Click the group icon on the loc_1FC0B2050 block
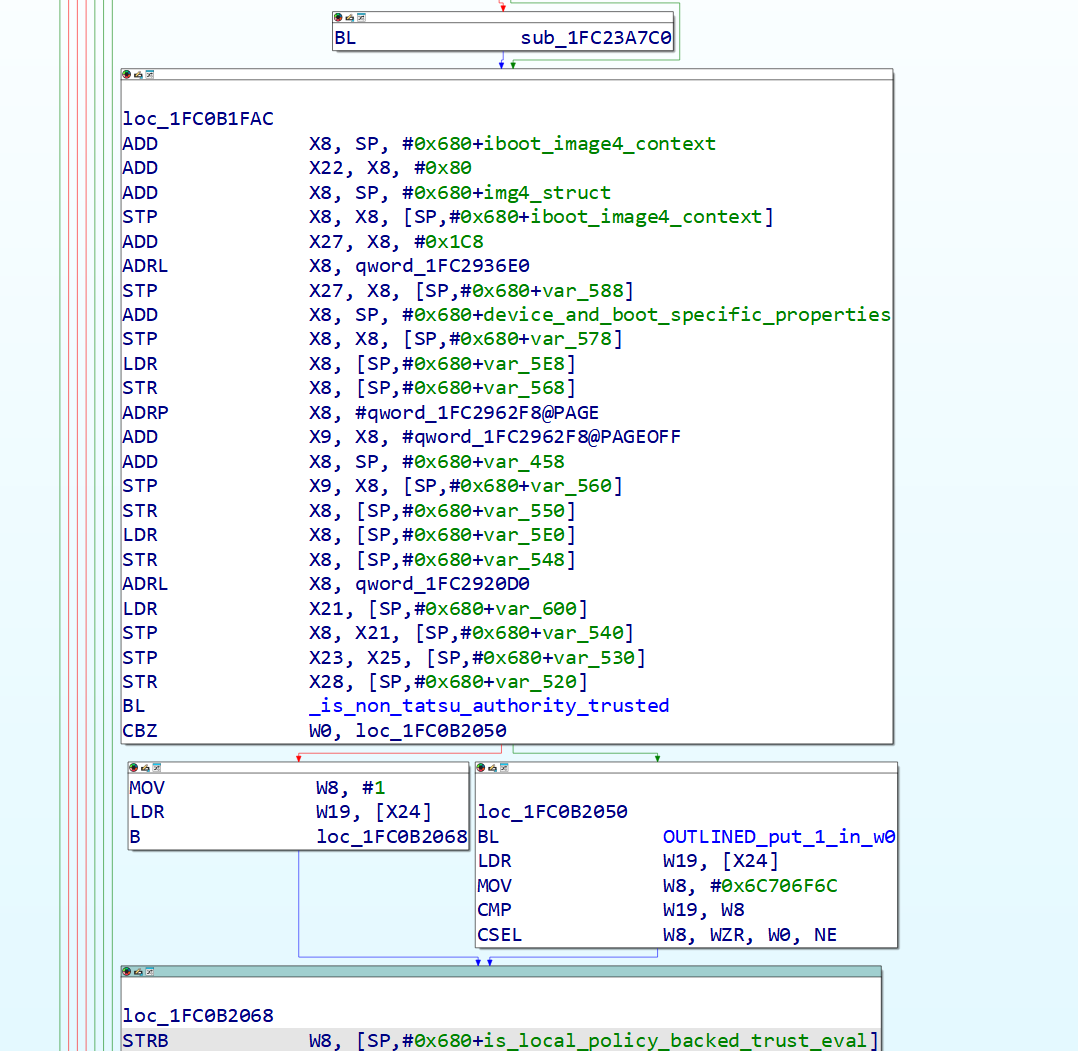1078x1051 pixels. point(504,768)
